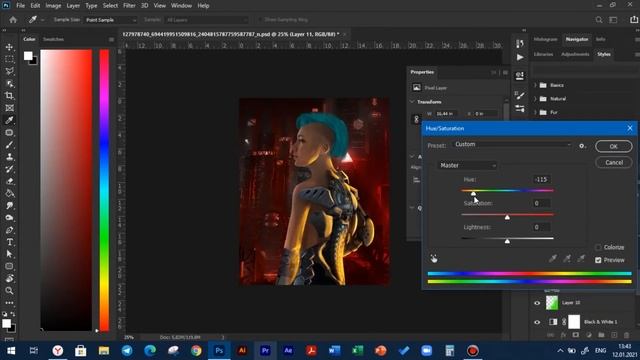Click Cancel in Hue/Saturation dialog
The width and height of the screenshot is (640, 360).
click(x=613, y=162)
